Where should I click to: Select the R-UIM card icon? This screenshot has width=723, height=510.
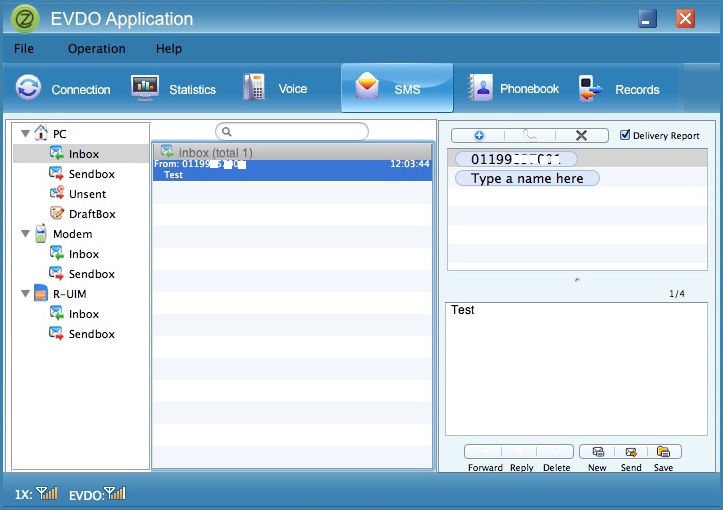click(41, 293)
